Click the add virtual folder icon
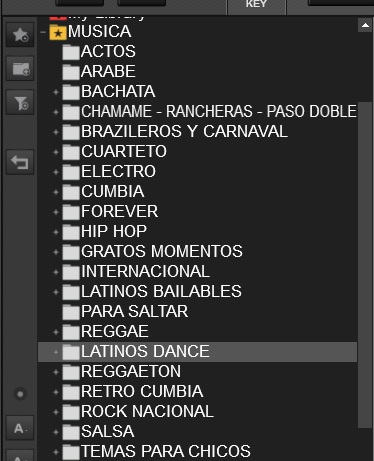The image size is (374, 461). click(20, 69)
